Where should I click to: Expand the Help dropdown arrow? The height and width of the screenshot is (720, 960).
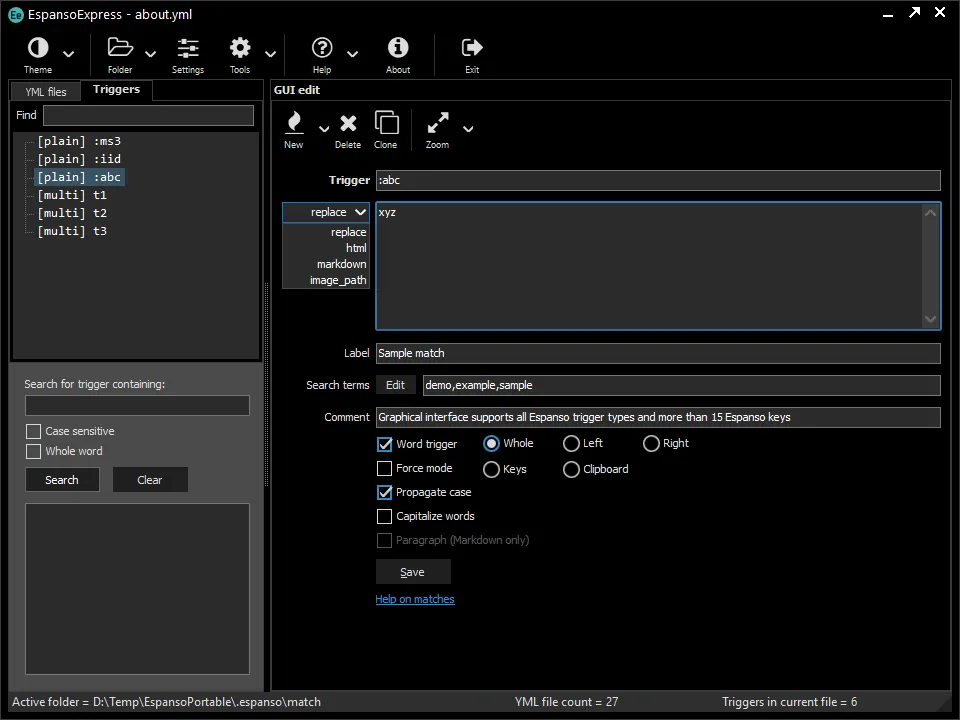(x=352, y=54)
